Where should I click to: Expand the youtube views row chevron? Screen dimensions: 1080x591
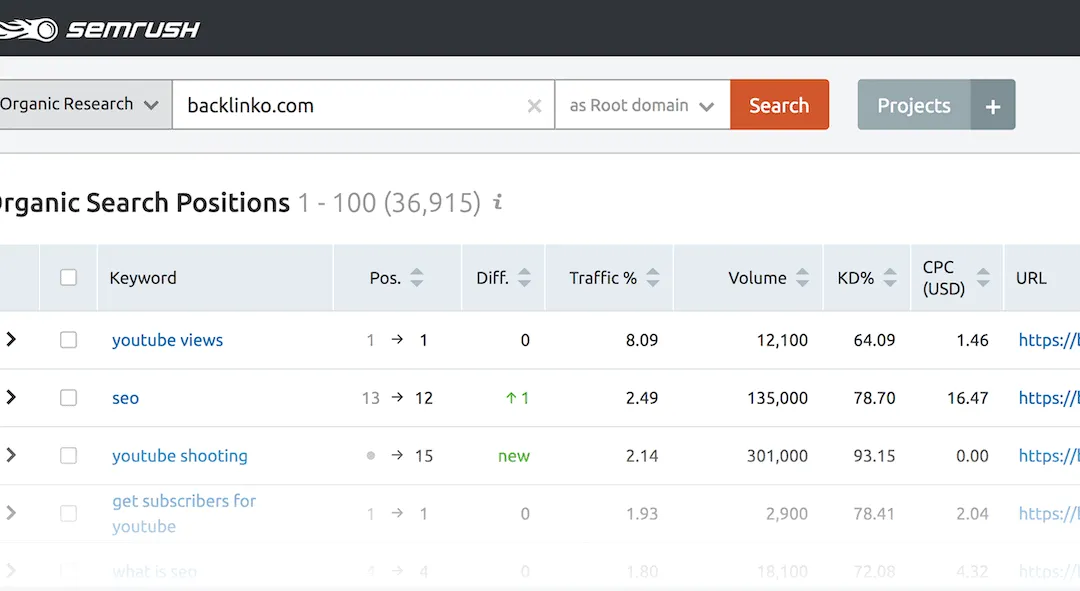[11, 340]
